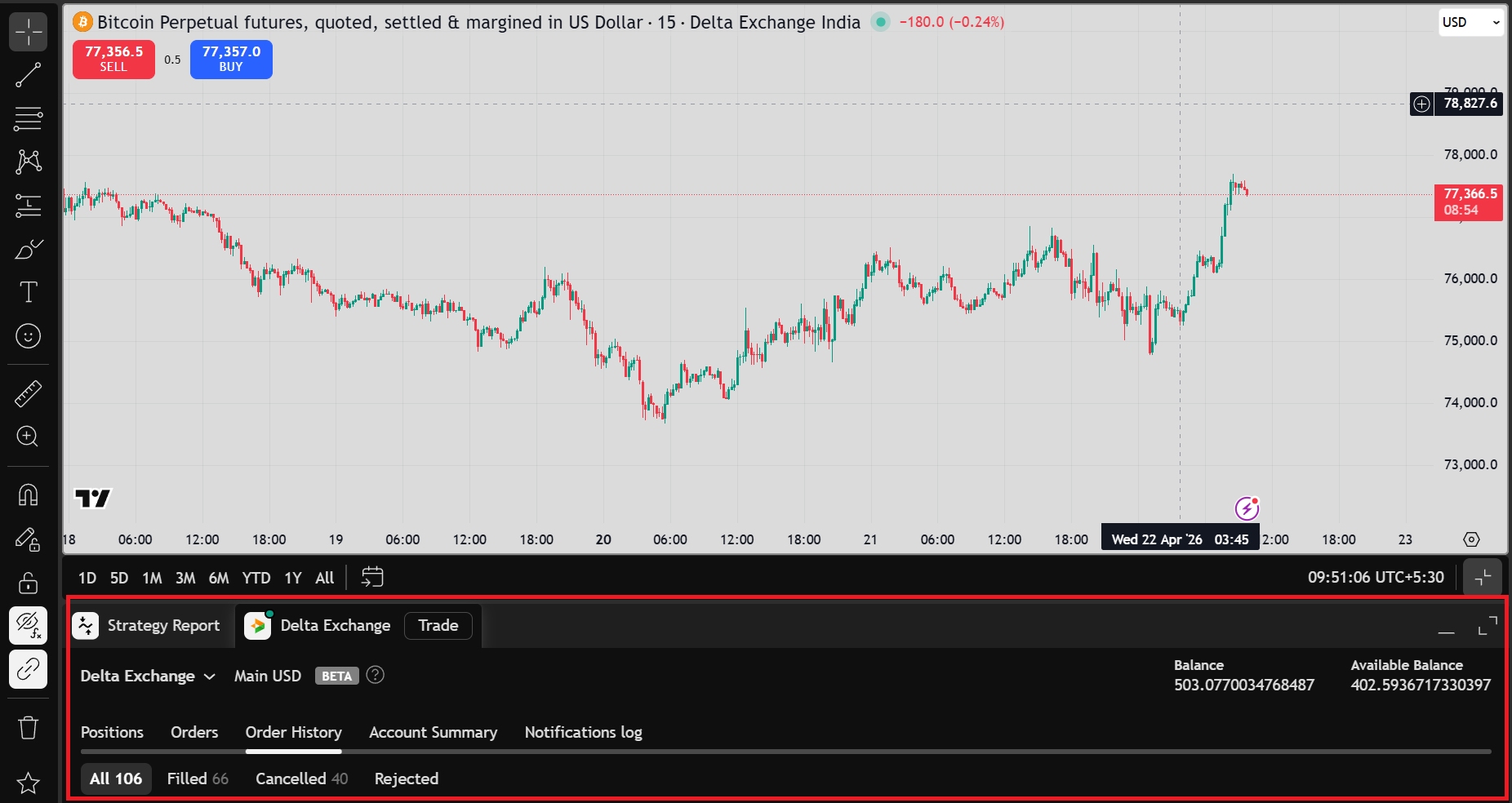This screenshot has height=803, width=1512.
Task: Click the Bitcoin symbol logo icon
Action: click(82, 21)
